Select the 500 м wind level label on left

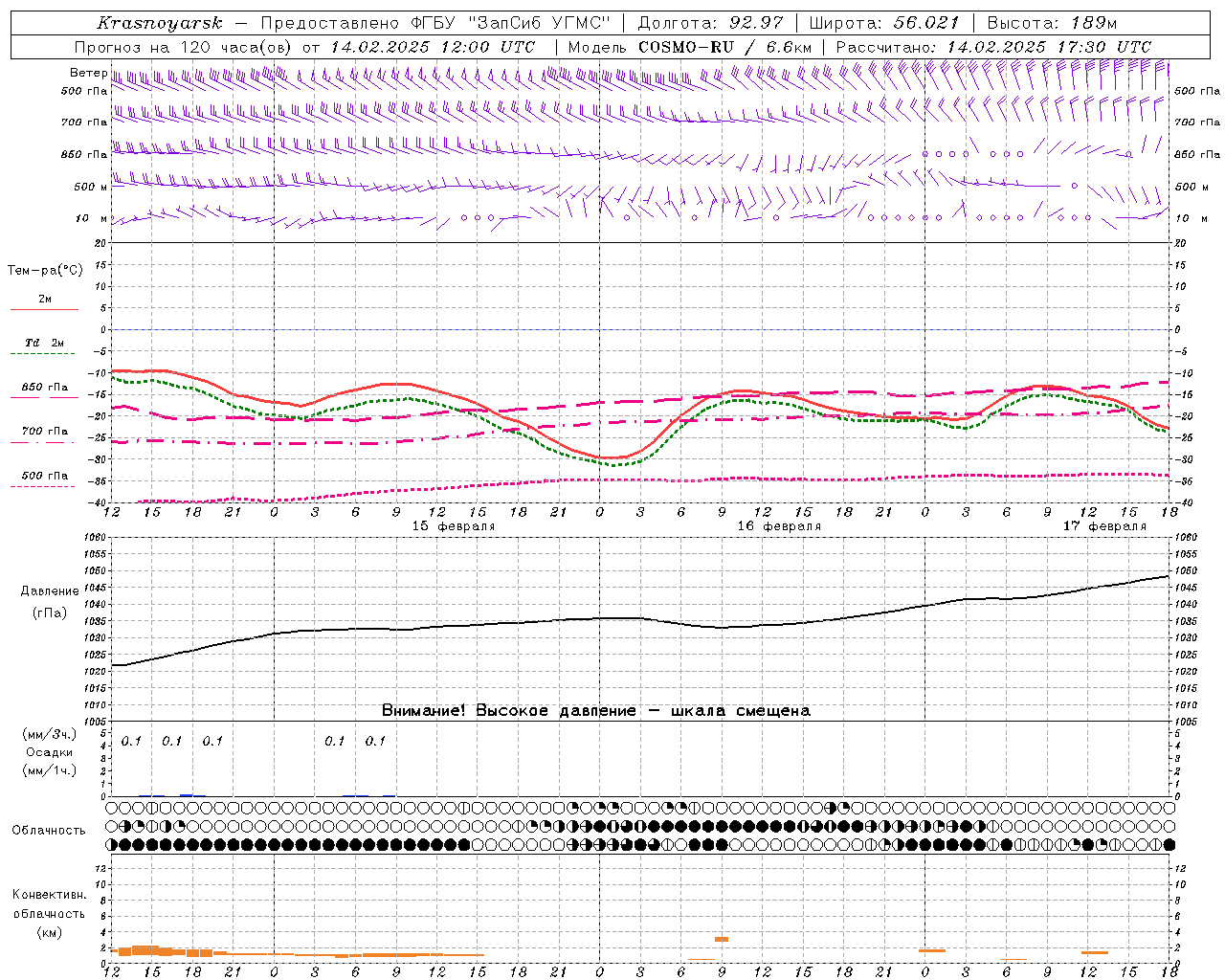point(91,187)
